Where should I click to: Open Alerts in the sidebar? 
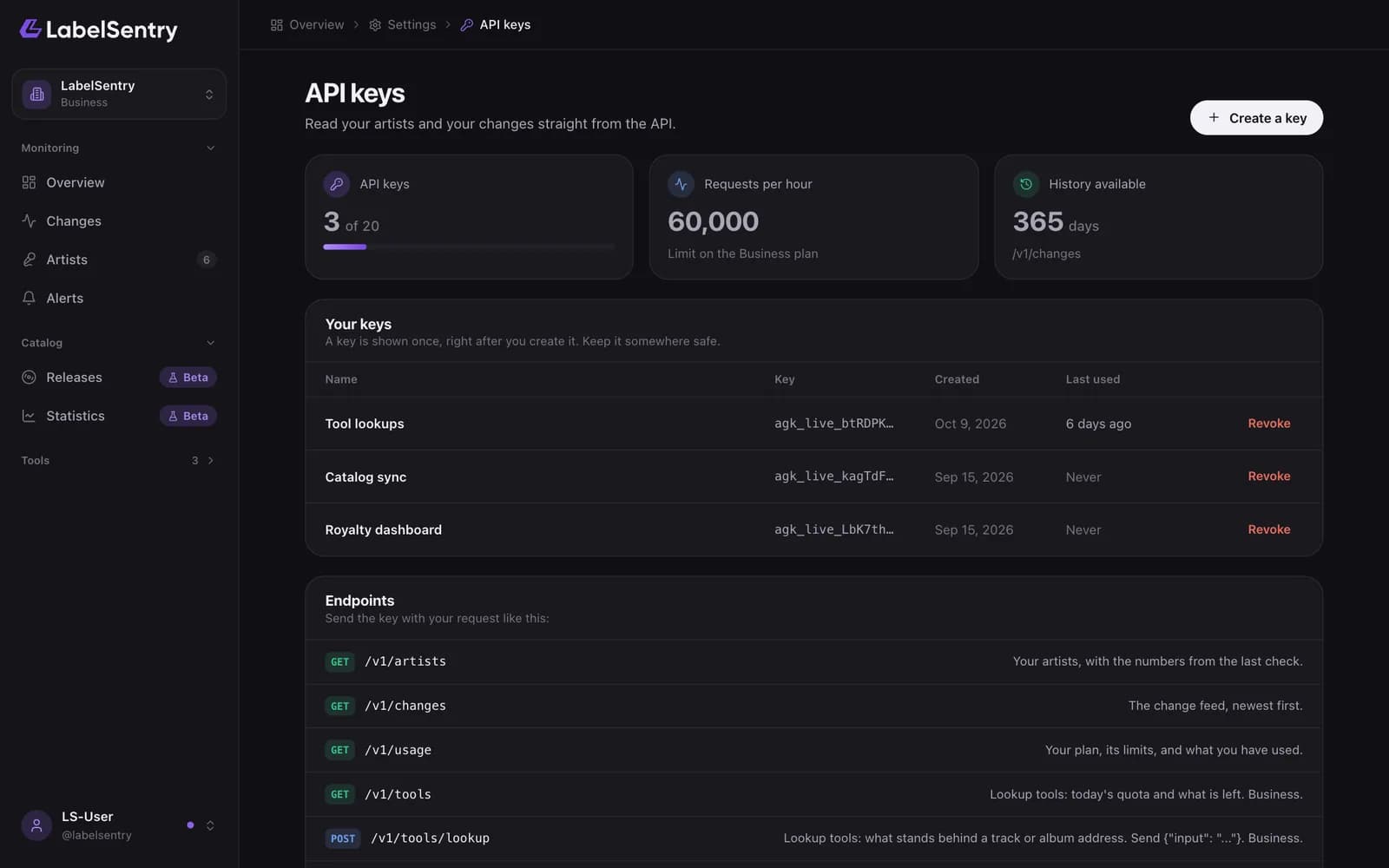[119, 298]
